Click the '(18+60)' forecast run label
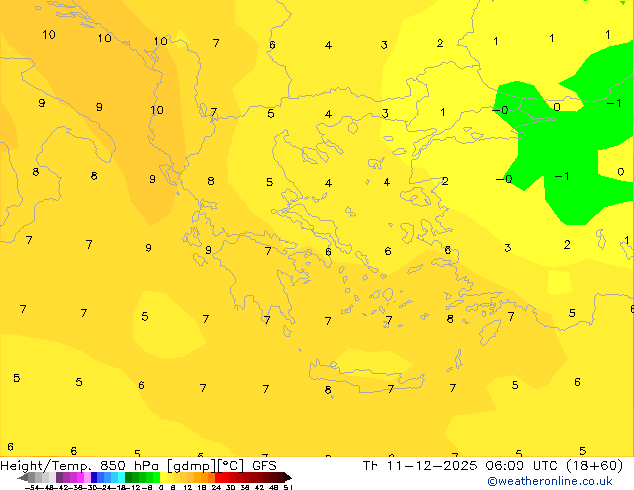Screen dimensions: 634x490 coord(594,466)
